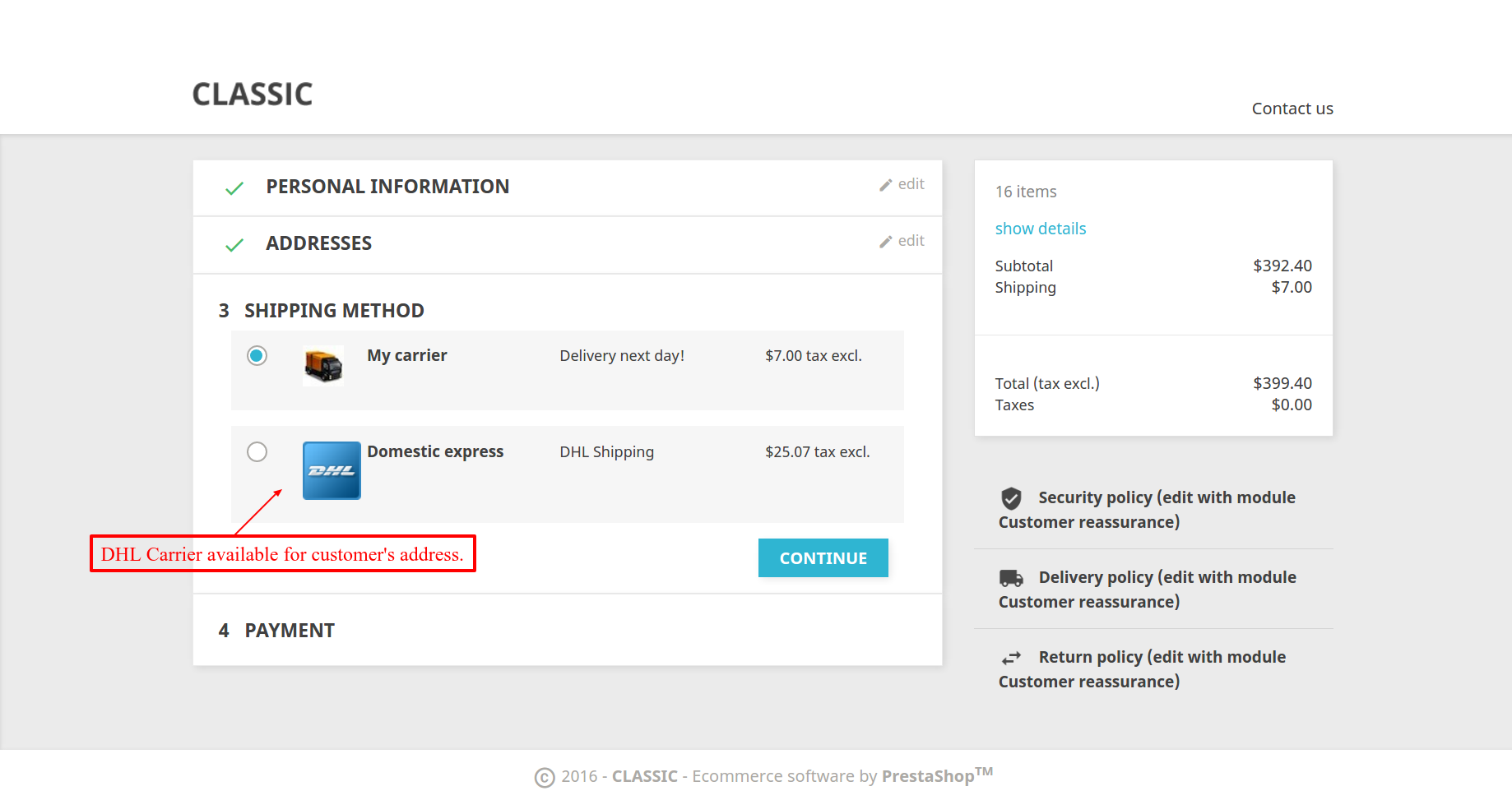Expand the Addresses section header

pyautogui.click(x=318, y=243)
